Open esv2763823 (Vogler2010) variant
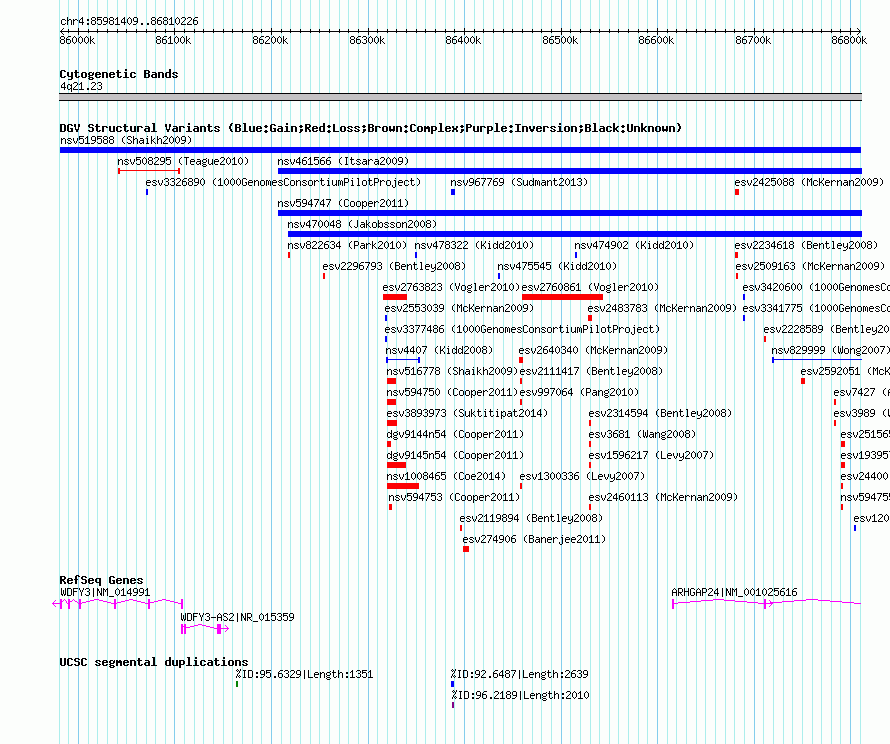The height and width of the screenshot is (744, 890). [x=451, y=287]
